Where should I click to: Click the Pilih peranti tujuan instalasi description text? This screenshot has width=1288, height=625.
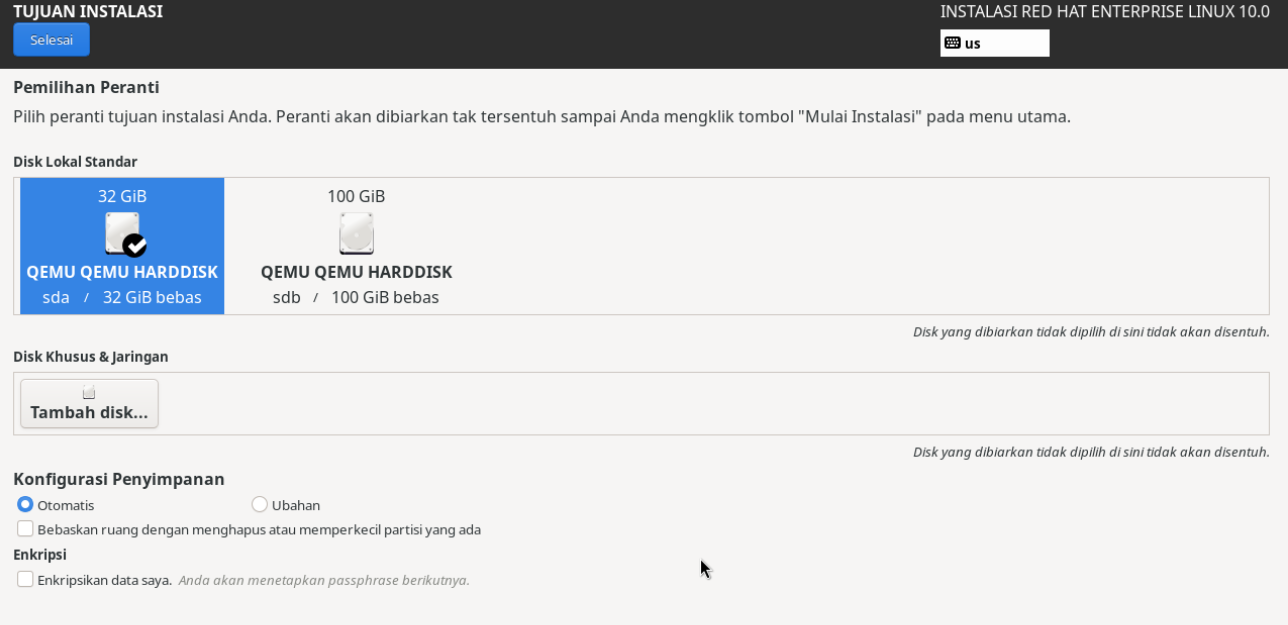point(542,117)
